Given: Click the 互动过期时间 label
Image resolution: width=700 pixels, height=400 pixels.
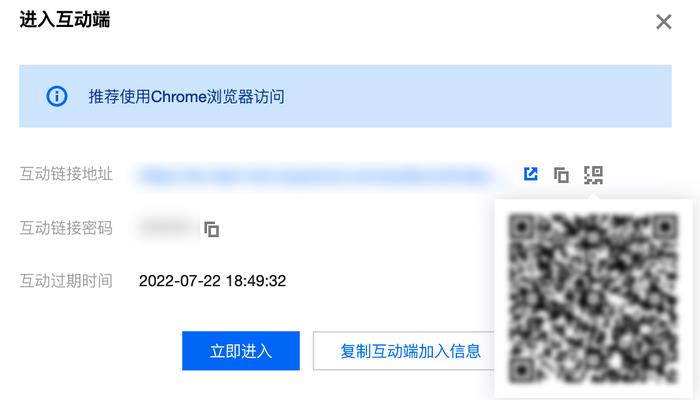Looking at the screenshot, I should (66, 281).
